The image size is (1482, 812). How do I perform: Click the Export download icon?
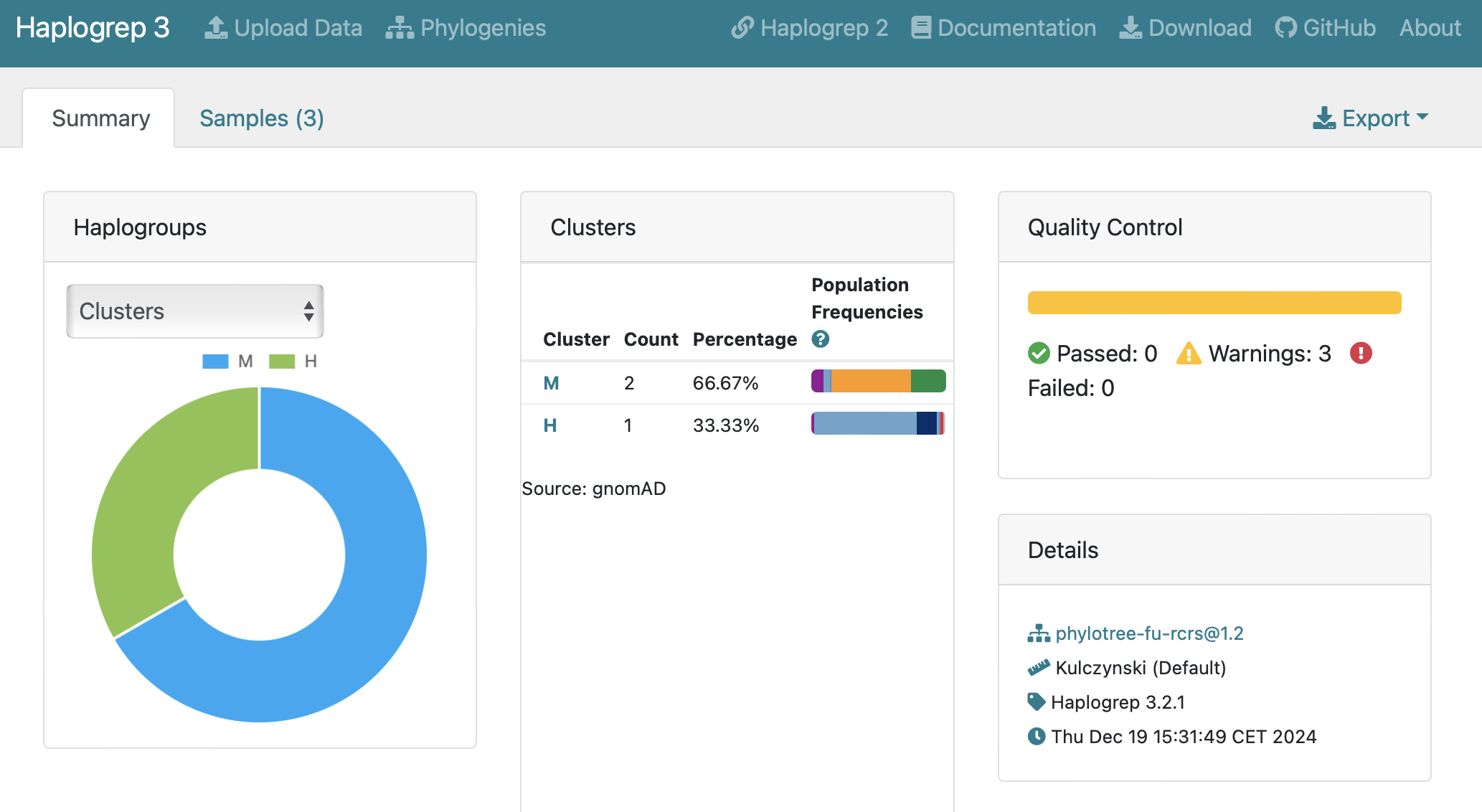click(x=1324, y=118)
